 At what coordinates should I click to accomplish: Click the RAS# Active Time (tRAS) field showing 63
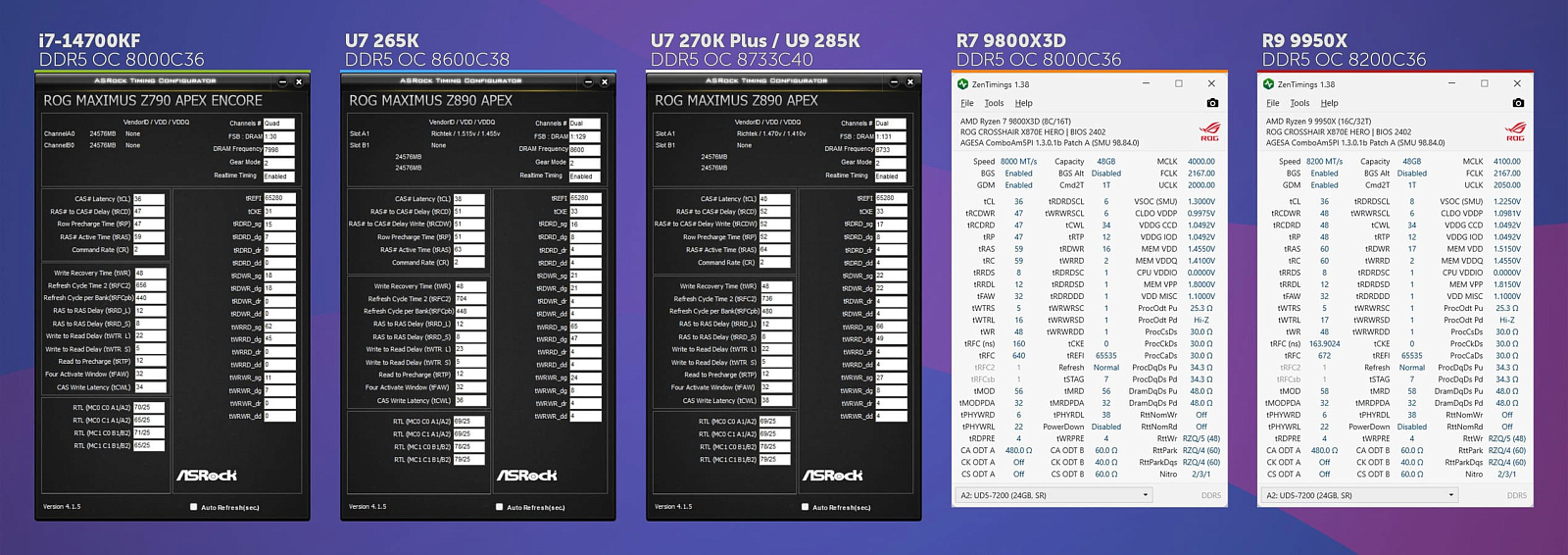468,249
